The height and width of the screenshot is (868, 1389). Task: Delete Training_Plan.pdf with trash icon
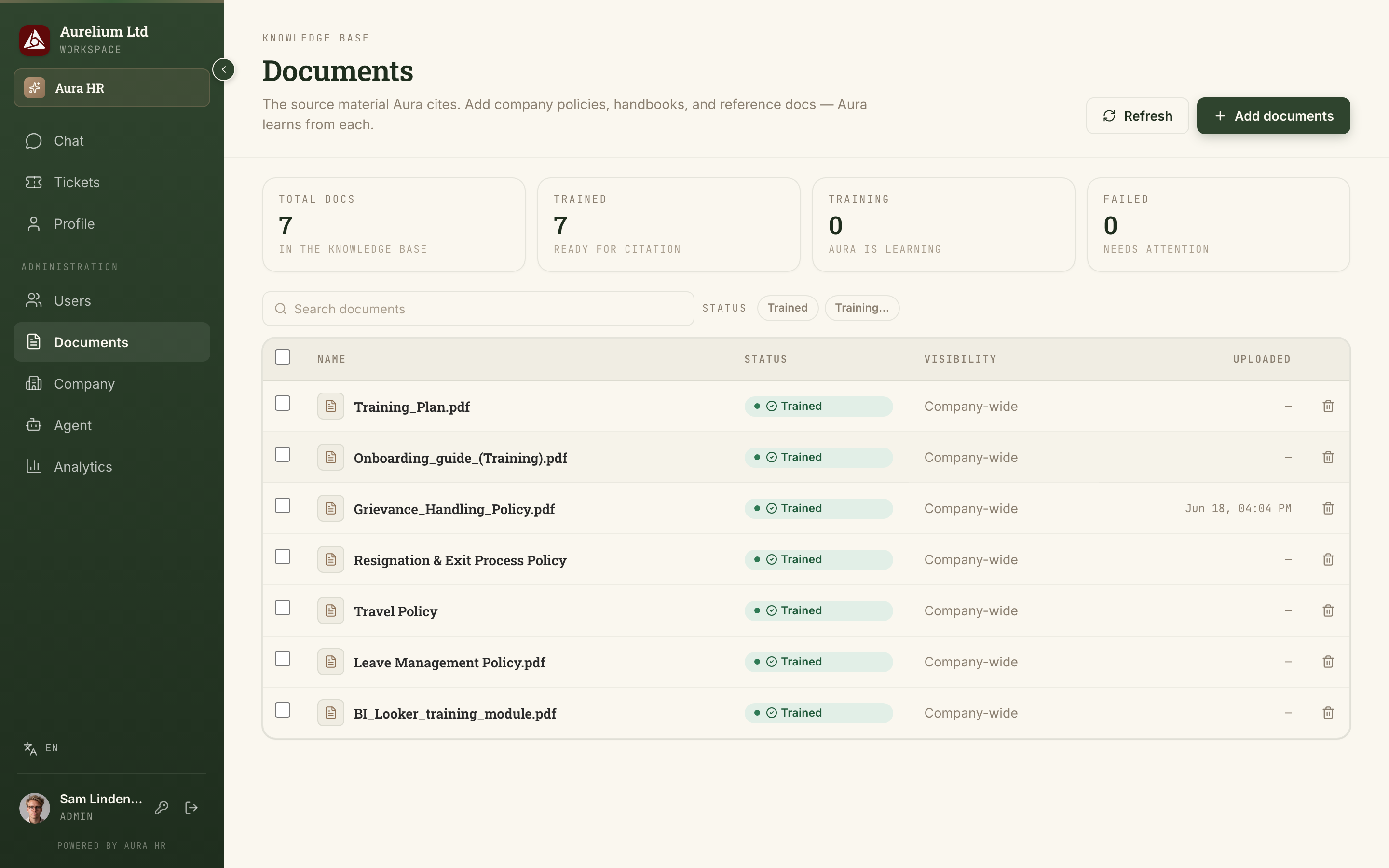(x=1328, y=407)
